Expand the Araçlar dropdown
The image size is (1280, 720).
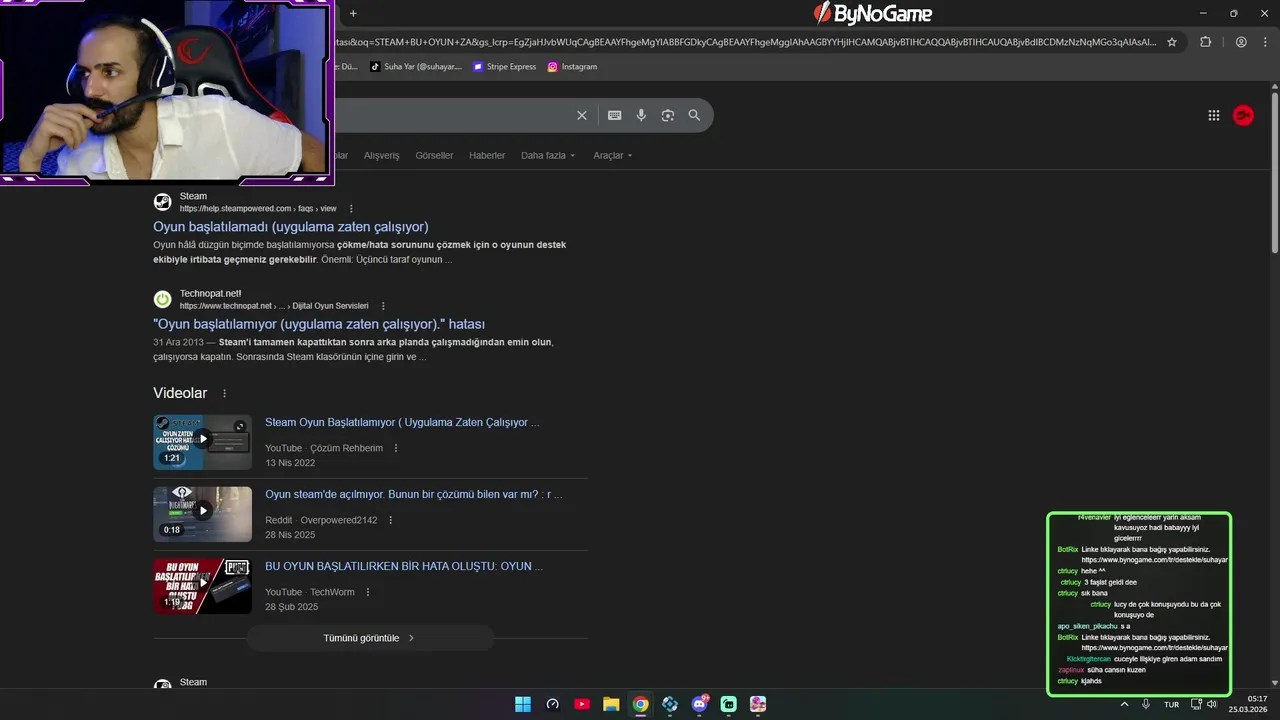pos(612,155)
